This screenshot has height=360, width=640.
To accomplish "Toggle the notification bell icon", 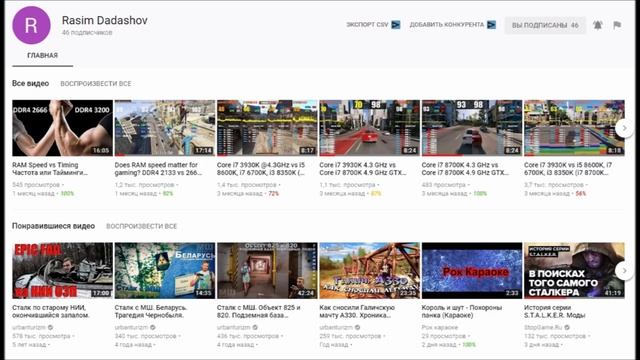I will [x=598, y=25].
